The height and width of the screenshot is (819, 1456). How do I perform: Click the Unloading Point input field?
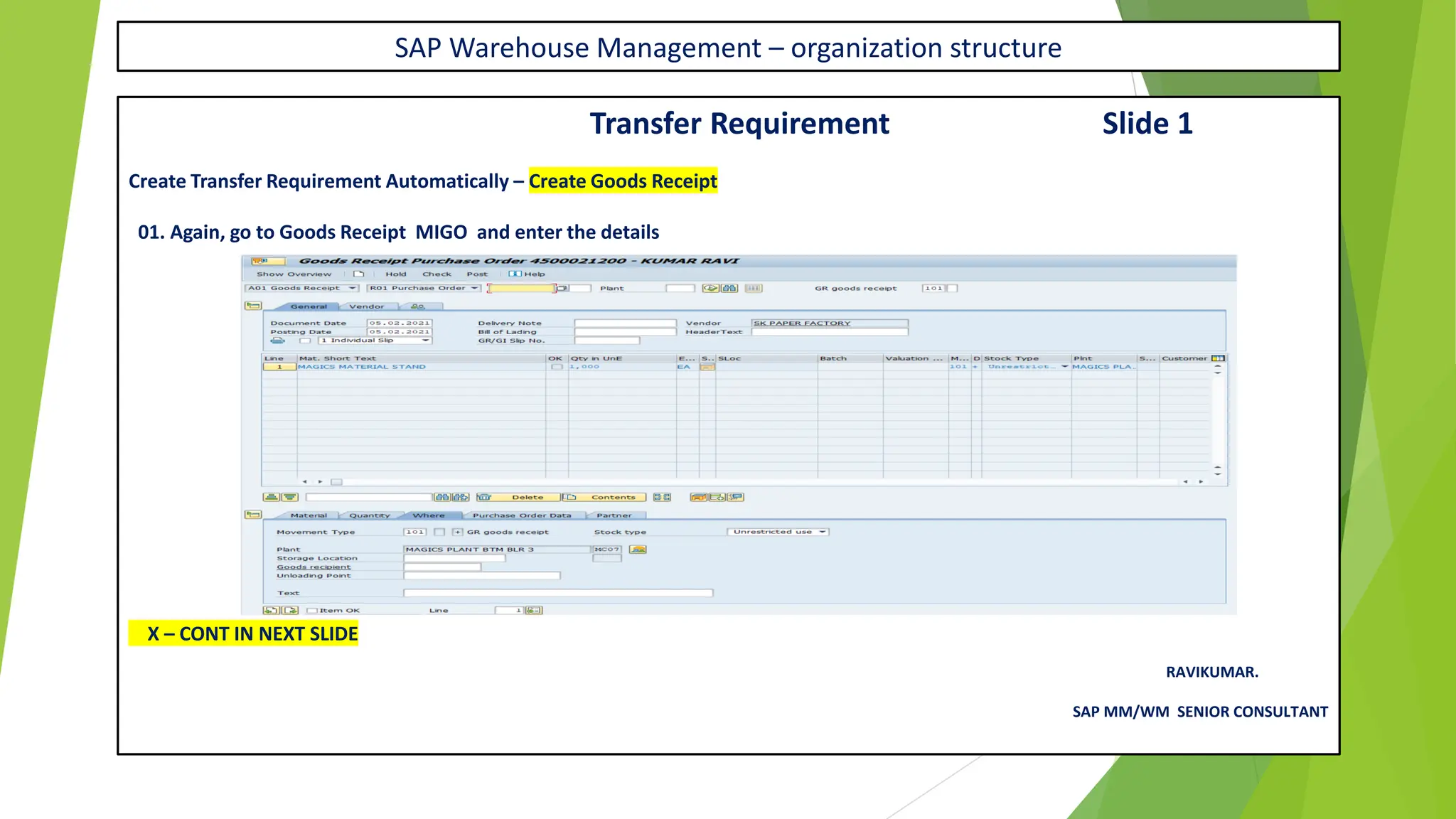pyautogui.click(x=482, y=575)
